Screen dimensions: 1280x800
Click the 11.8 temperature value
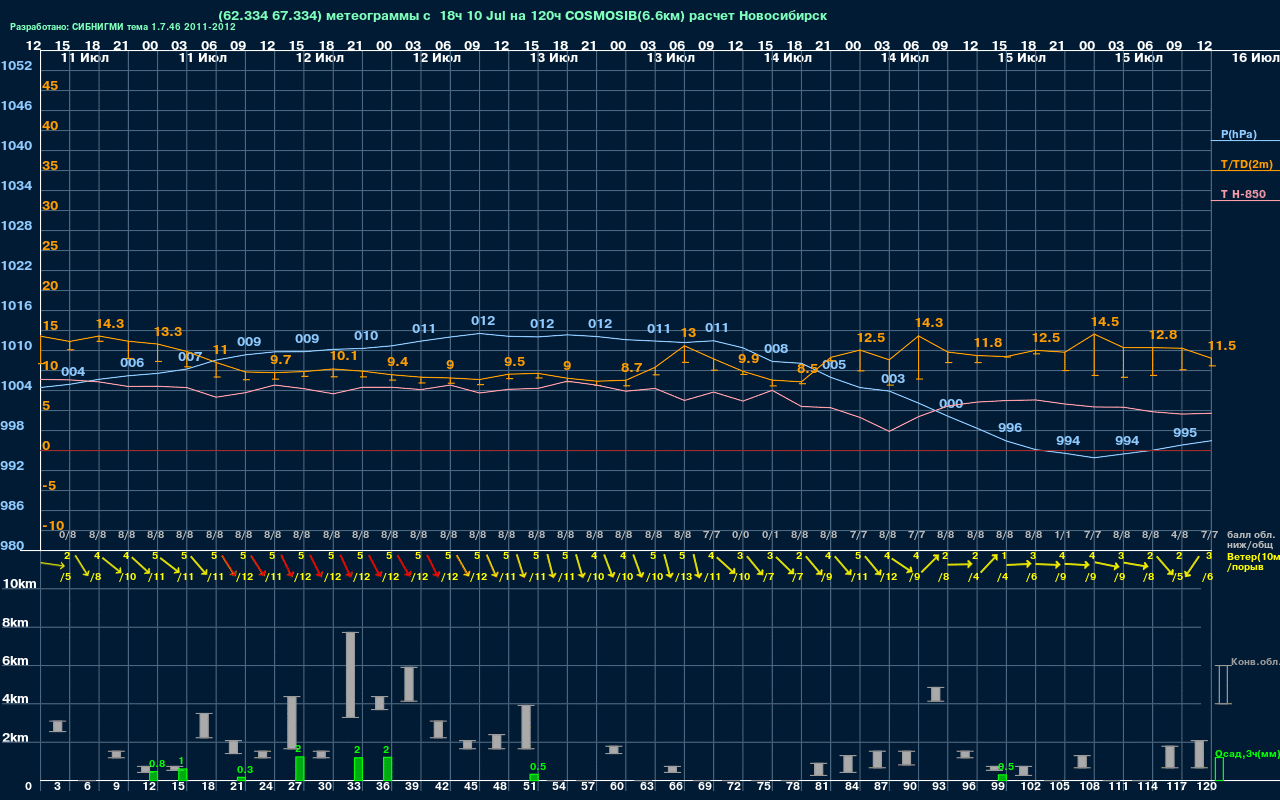click(988, 342)
